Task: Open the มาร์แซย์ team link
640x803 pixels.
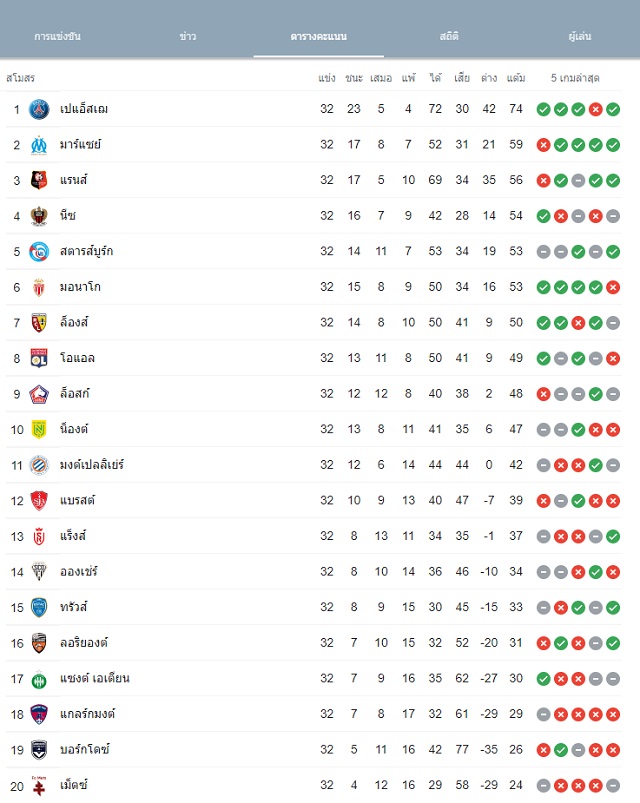Action: (80, 144)
